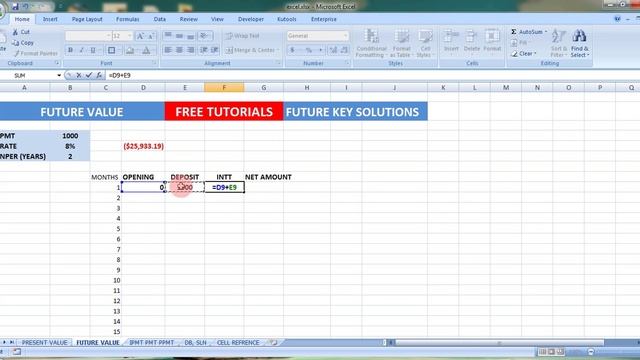Click the Cut scissors icon
Image resolution: width=640 pixels, height=360 pixels.
pos(16,32)
